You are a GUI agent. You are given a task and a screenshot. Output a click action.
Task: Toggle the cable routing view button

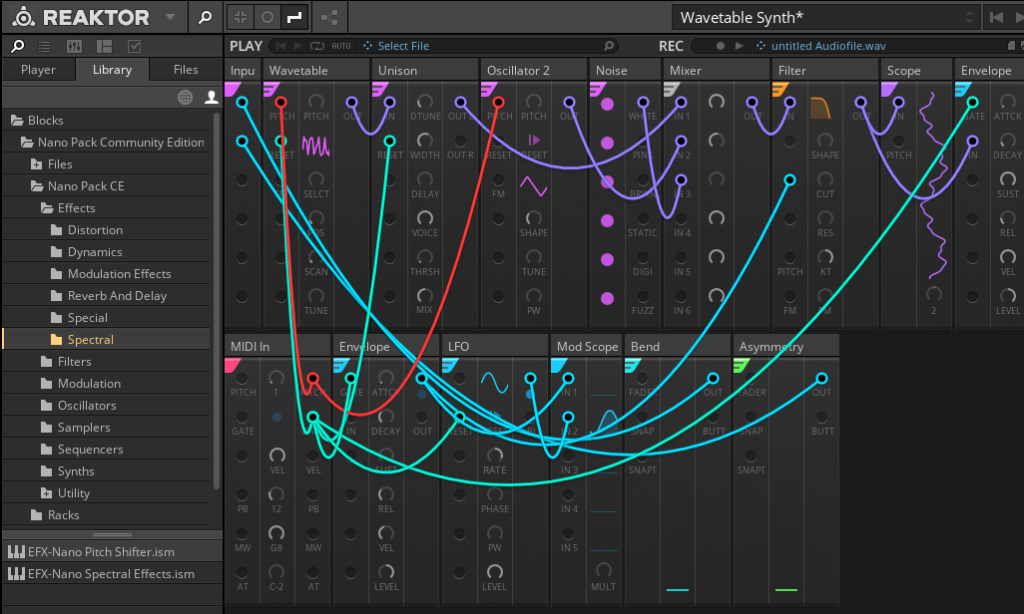pos(294,17)
